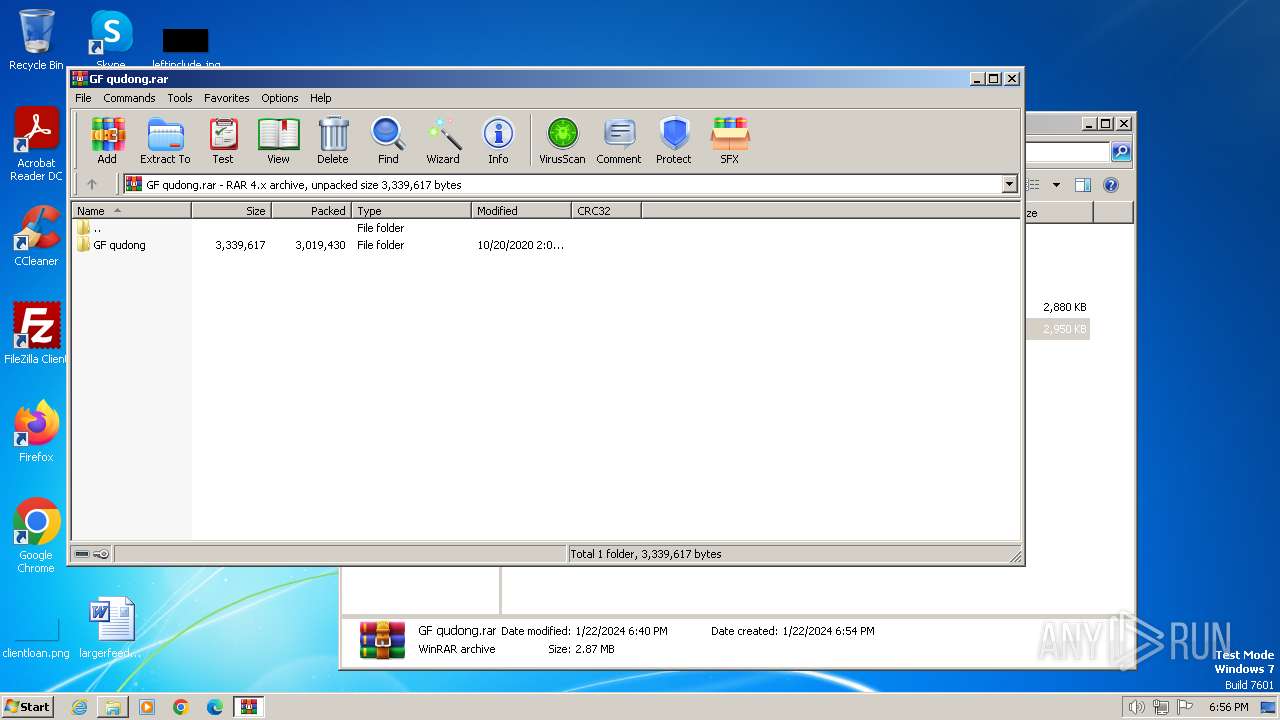Open the Explorer window help icon
Image resolution: width=1280 pixels, height=720 pixels.
click(1110, 185)
